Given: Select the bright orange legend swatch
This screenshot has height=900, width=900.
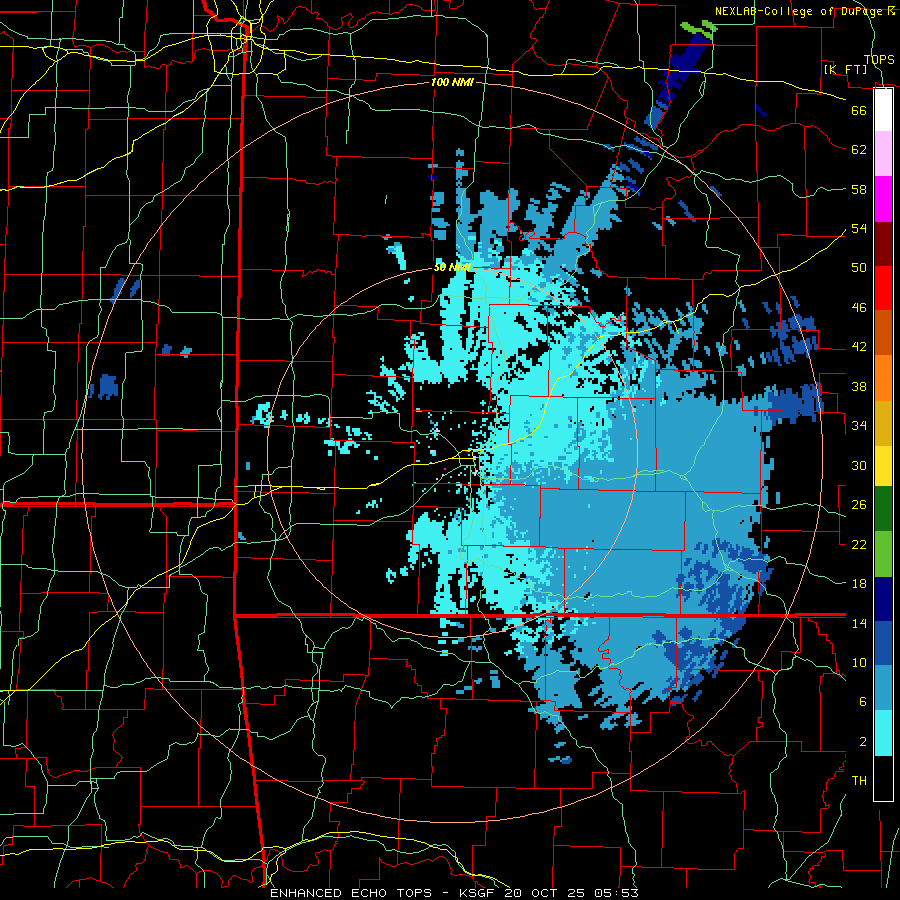Looking at the screenshot, I should point(883,378).
